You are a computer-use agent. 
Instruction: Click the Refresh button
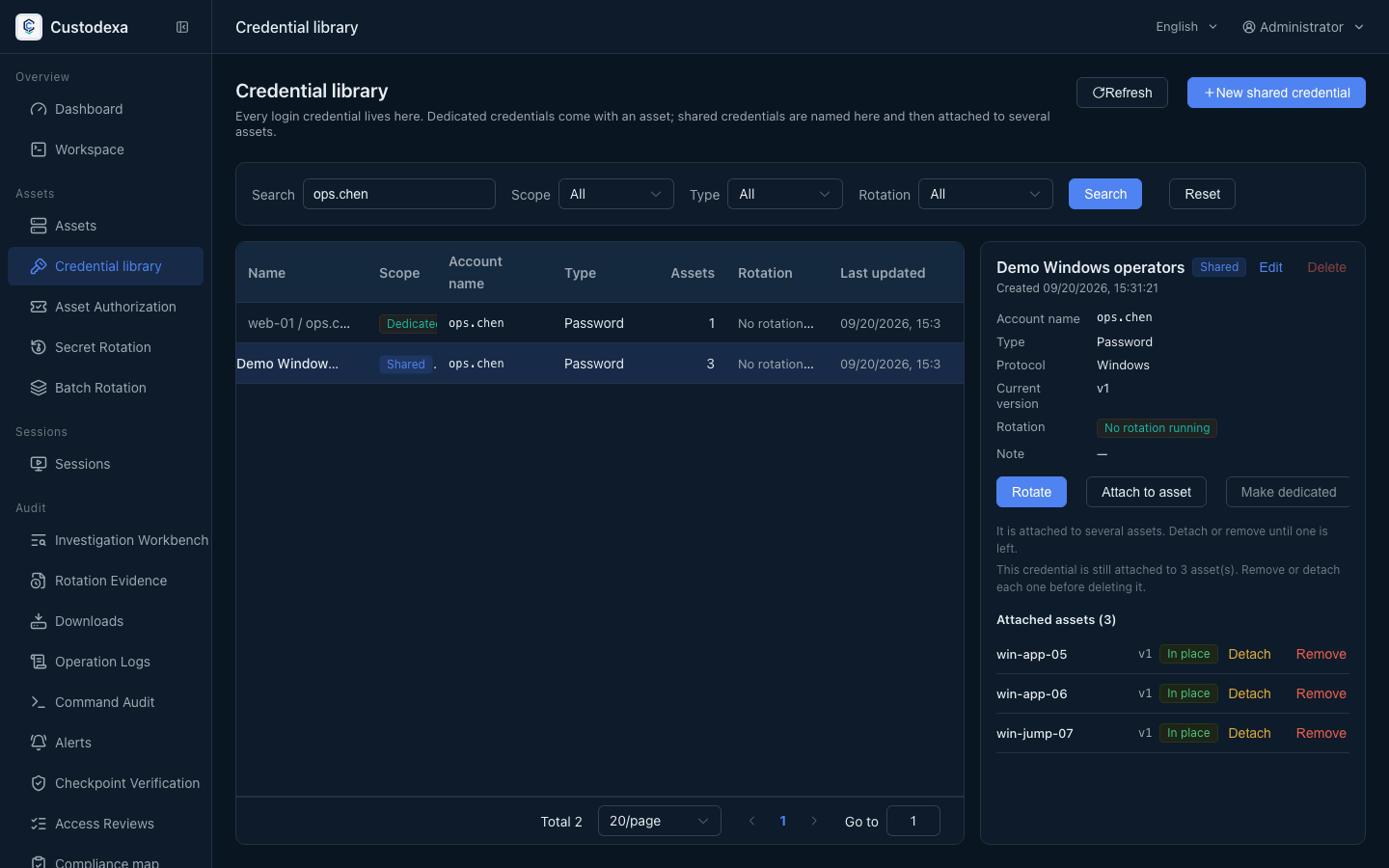pyautogui.click(x=1122, y=93)
